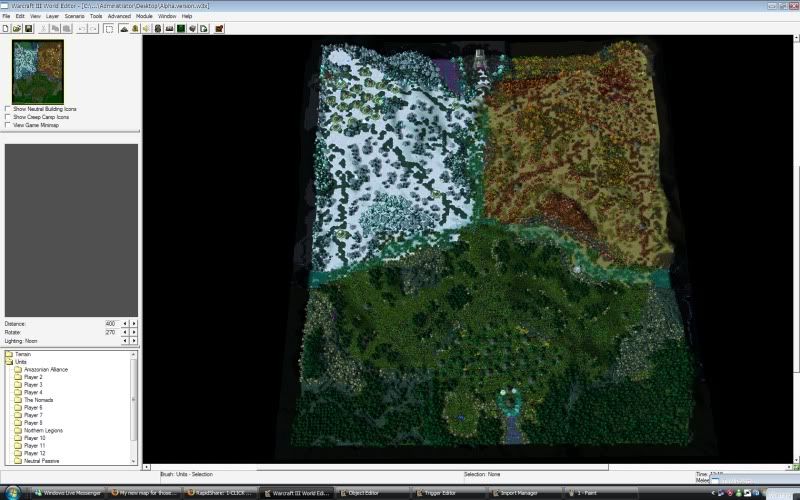This screenshot has height=500, width=800.
Task: Expand the Amazonian Alliance folder
Action: tap(18, 369)
